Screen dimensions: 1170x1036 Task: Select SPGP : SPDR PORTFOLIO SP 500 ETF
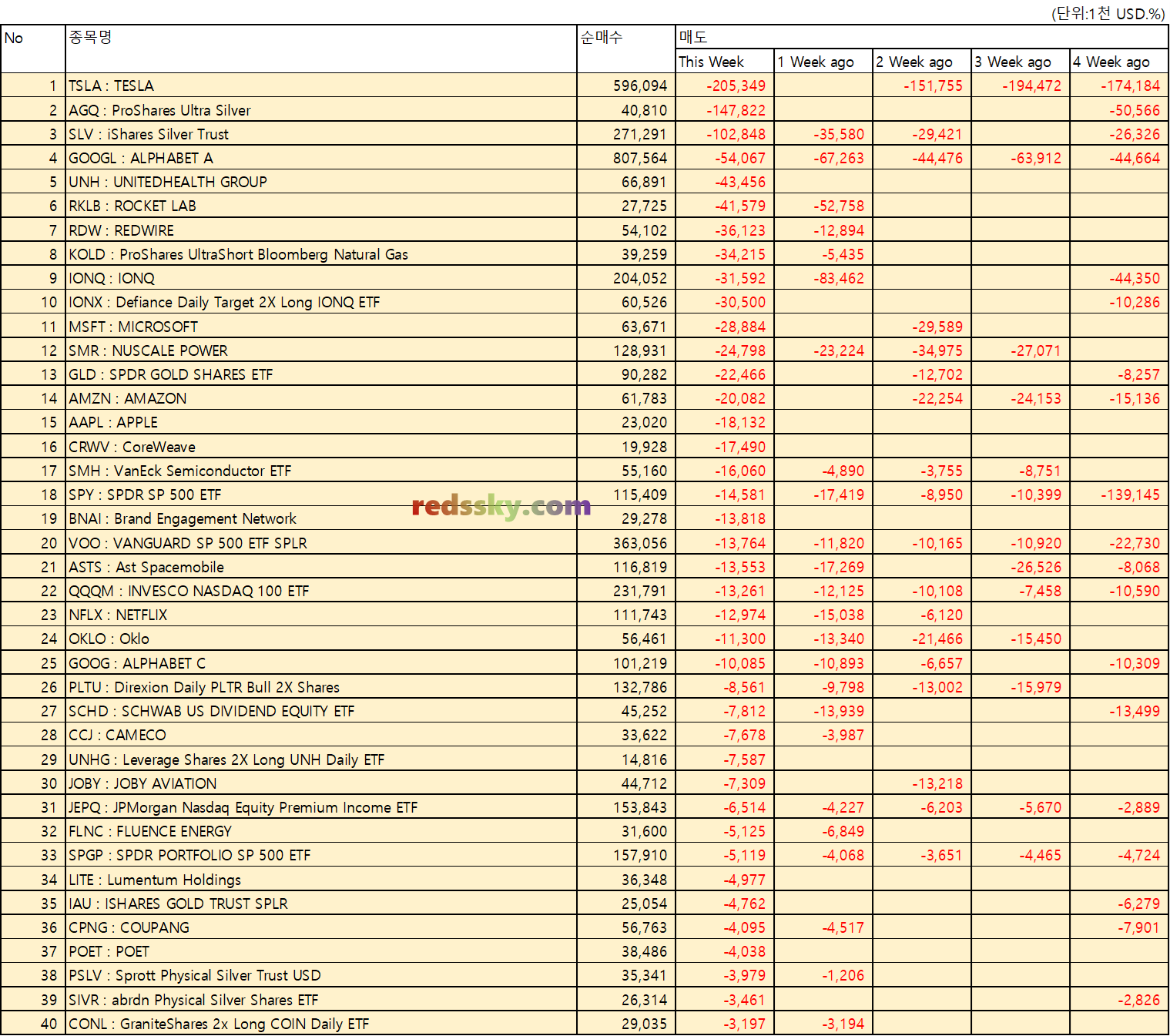click(320, 855)
